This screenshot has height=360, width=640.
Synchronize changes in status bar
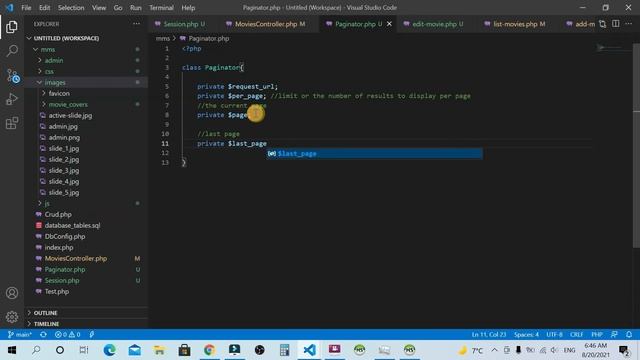[43, 334]
